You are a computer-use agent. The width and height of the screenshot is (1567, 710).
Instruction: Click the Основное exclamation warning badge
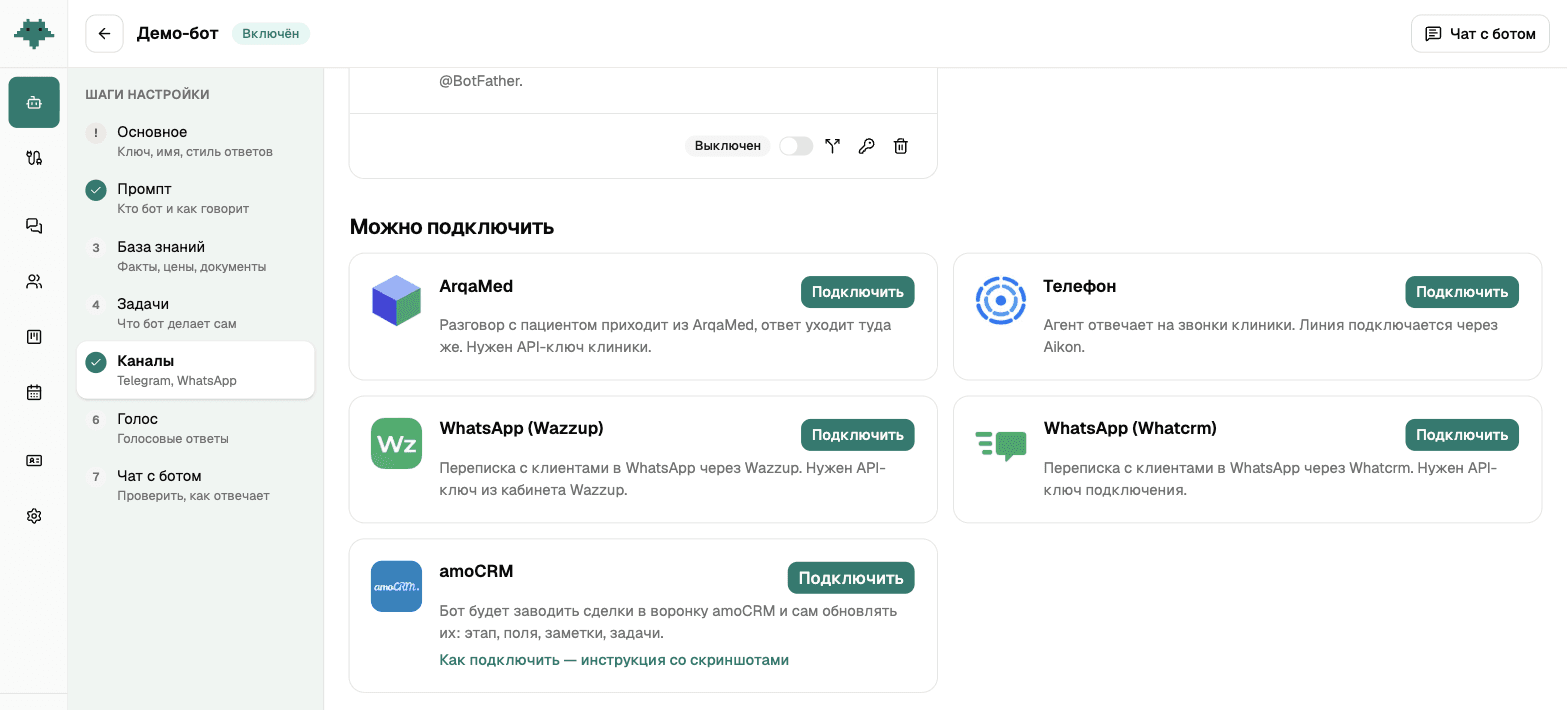pyautogui.click(x=96, y=133)
